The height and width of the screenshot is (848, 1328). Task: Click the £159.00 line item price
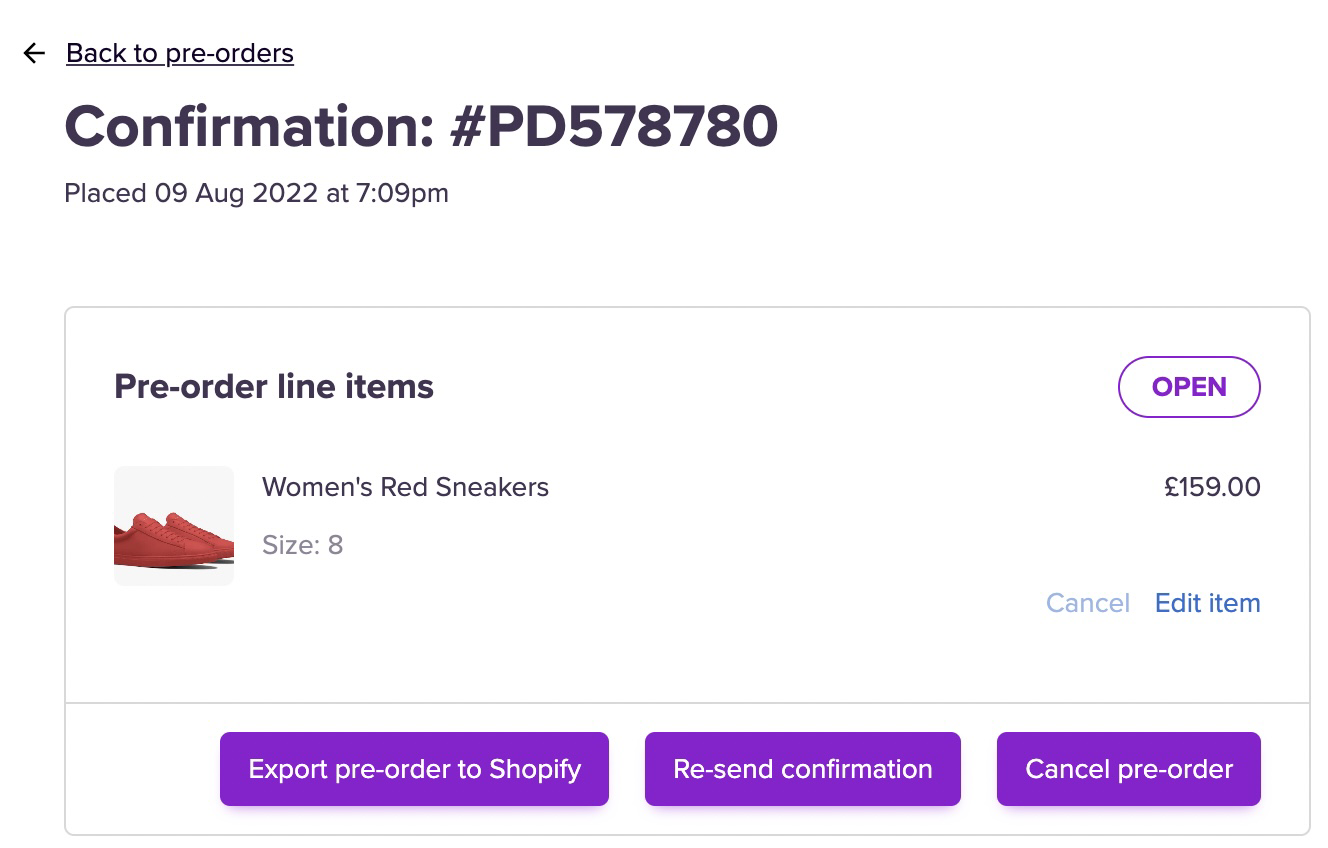click(x=1212, y=487)
